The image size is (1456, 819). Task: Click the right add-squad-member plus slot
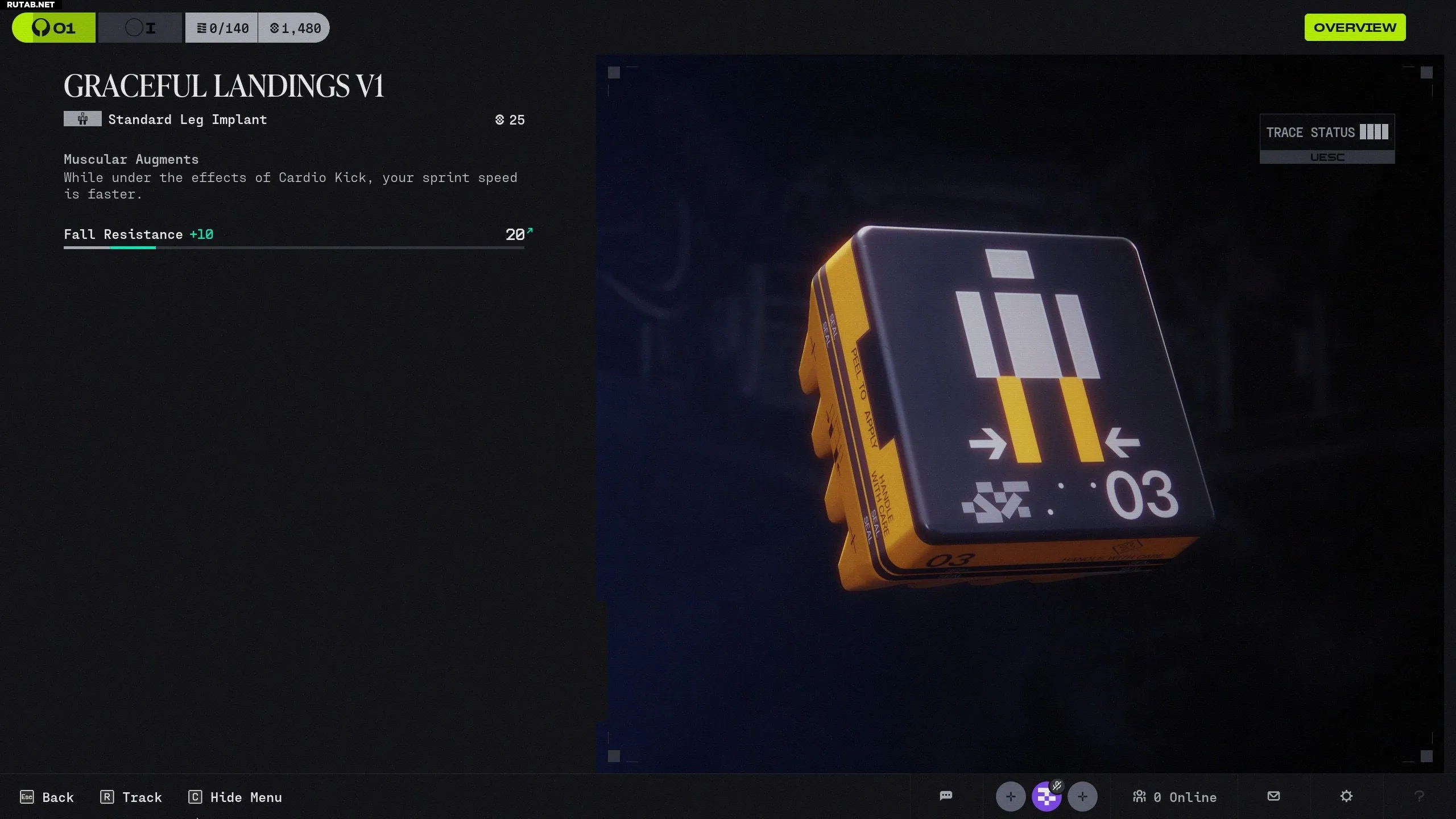coord(1082,797)
